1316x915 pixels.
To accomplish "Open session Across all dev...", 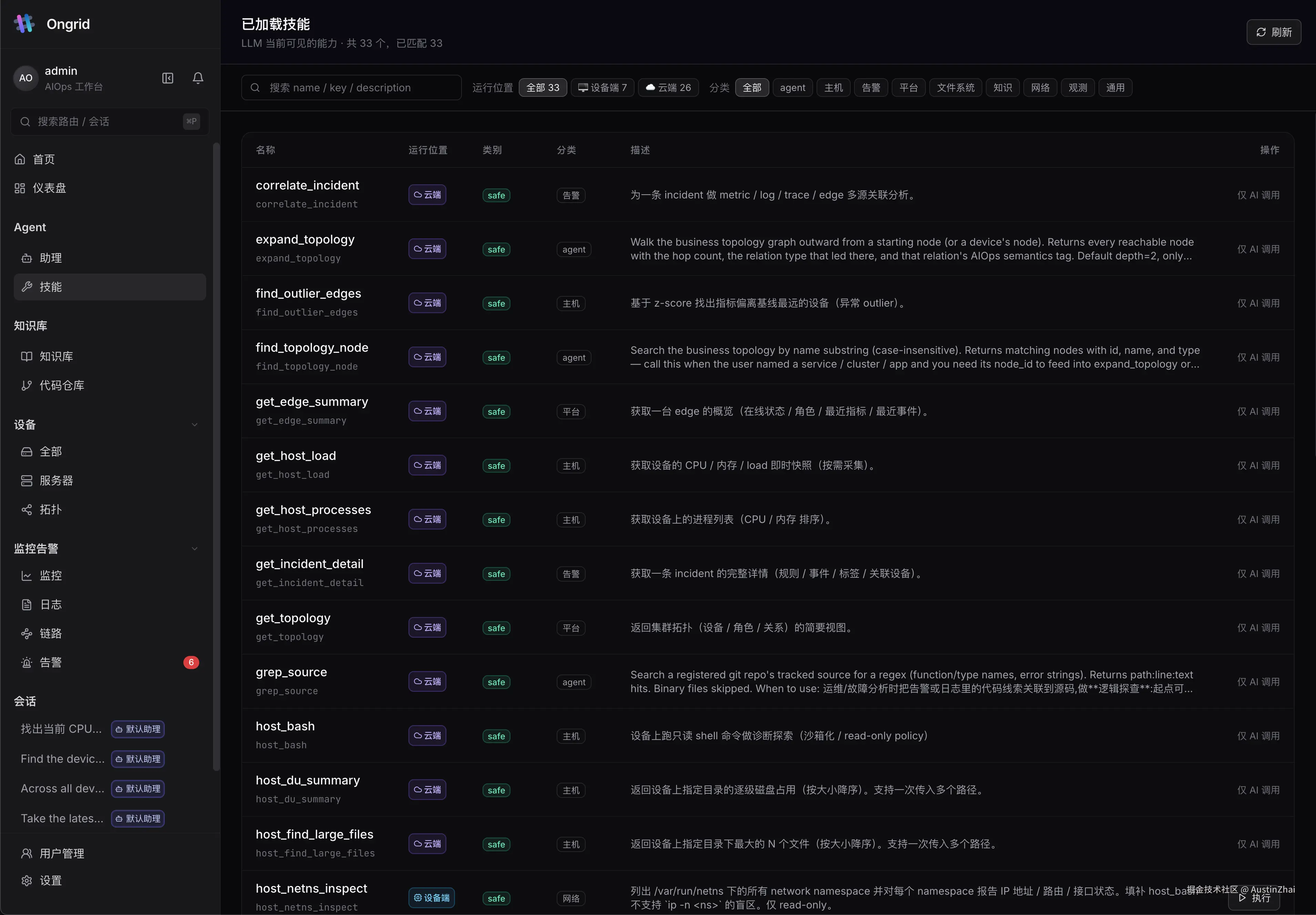I will tap(62, 788).
